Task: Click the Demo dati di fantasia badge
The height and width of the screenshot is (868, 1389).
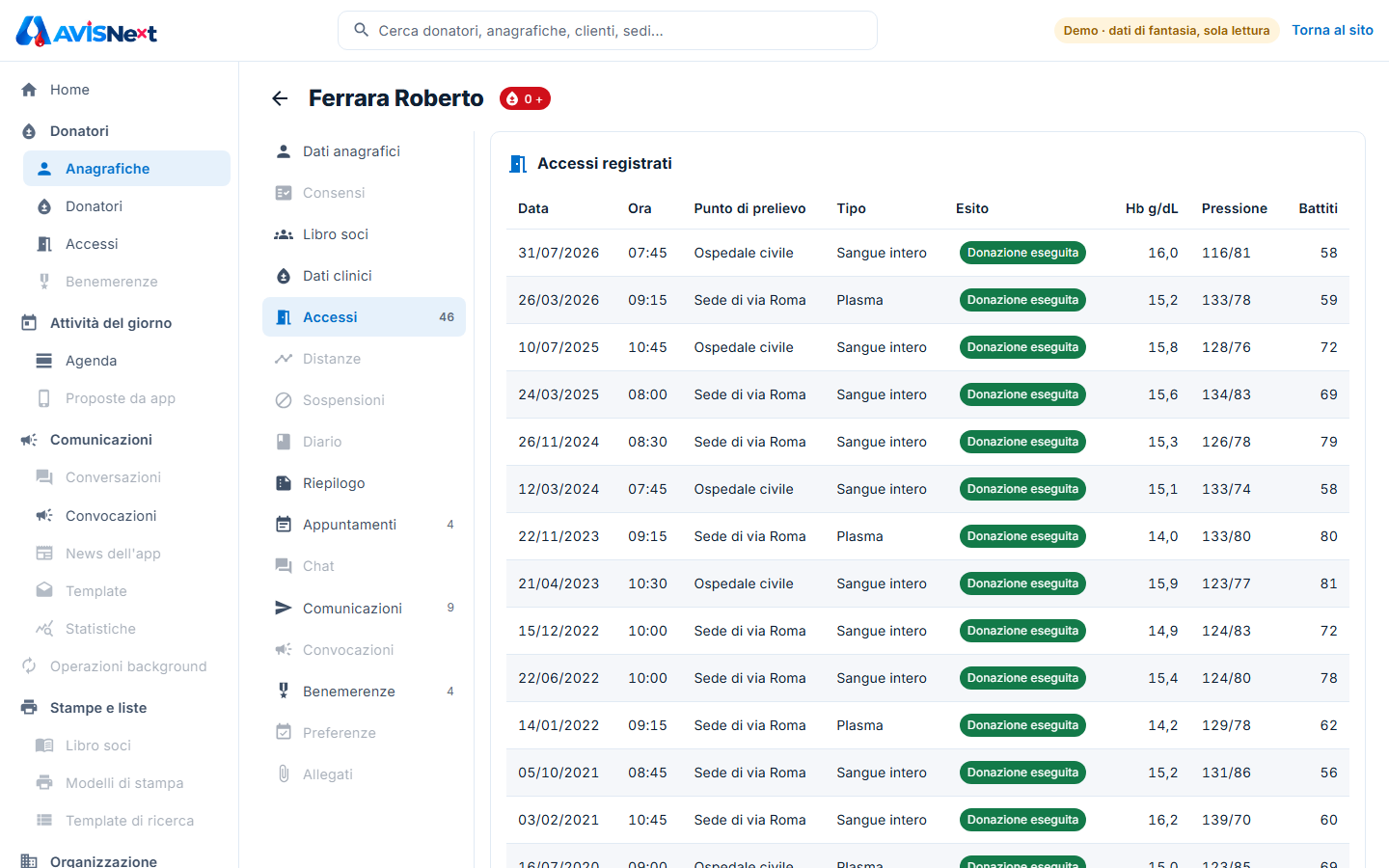Action: point(1166,31)
